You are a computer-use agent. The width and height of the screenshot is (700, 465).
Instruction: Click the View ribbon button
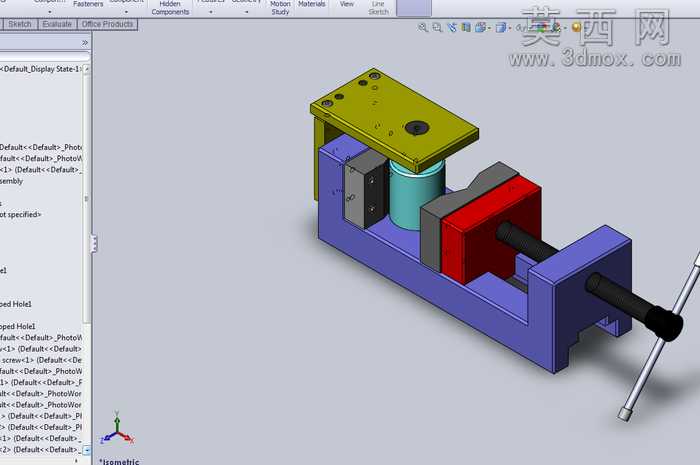346,4
